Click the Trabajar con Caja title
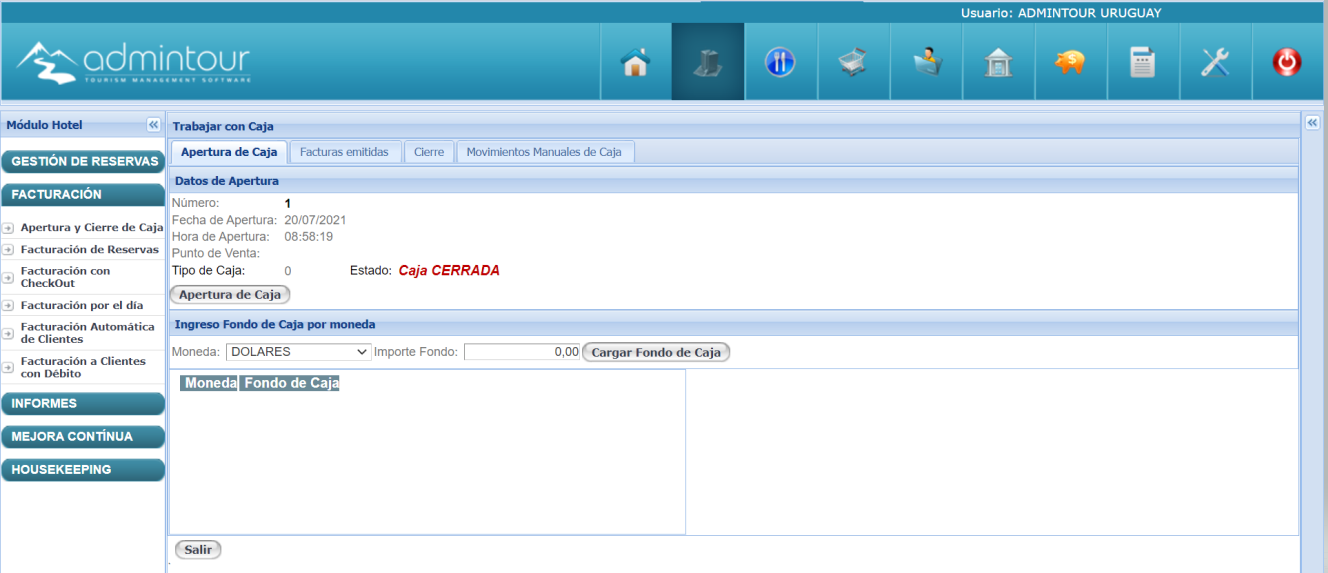The height and width of the screenshot is (573, 1328). point(223,127)
